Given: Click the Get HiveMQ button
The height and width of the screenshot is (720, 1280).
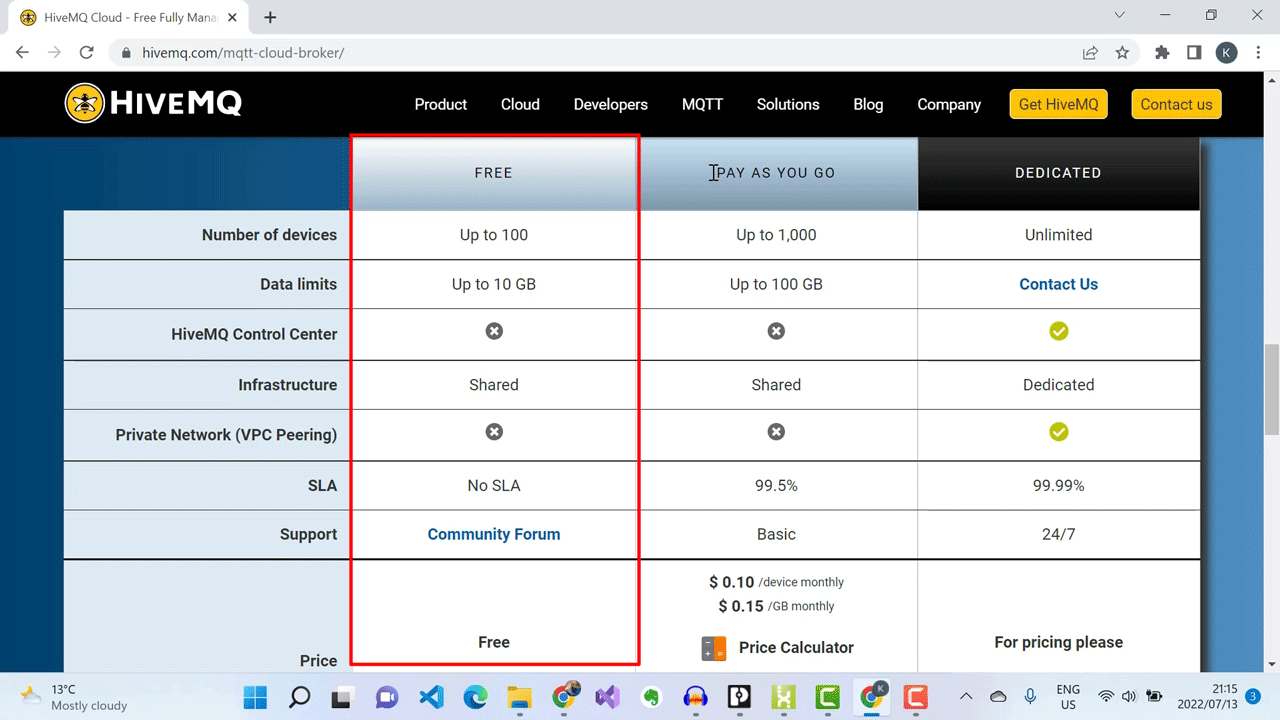Looking at the screenshot, I should coord(1058,104).
